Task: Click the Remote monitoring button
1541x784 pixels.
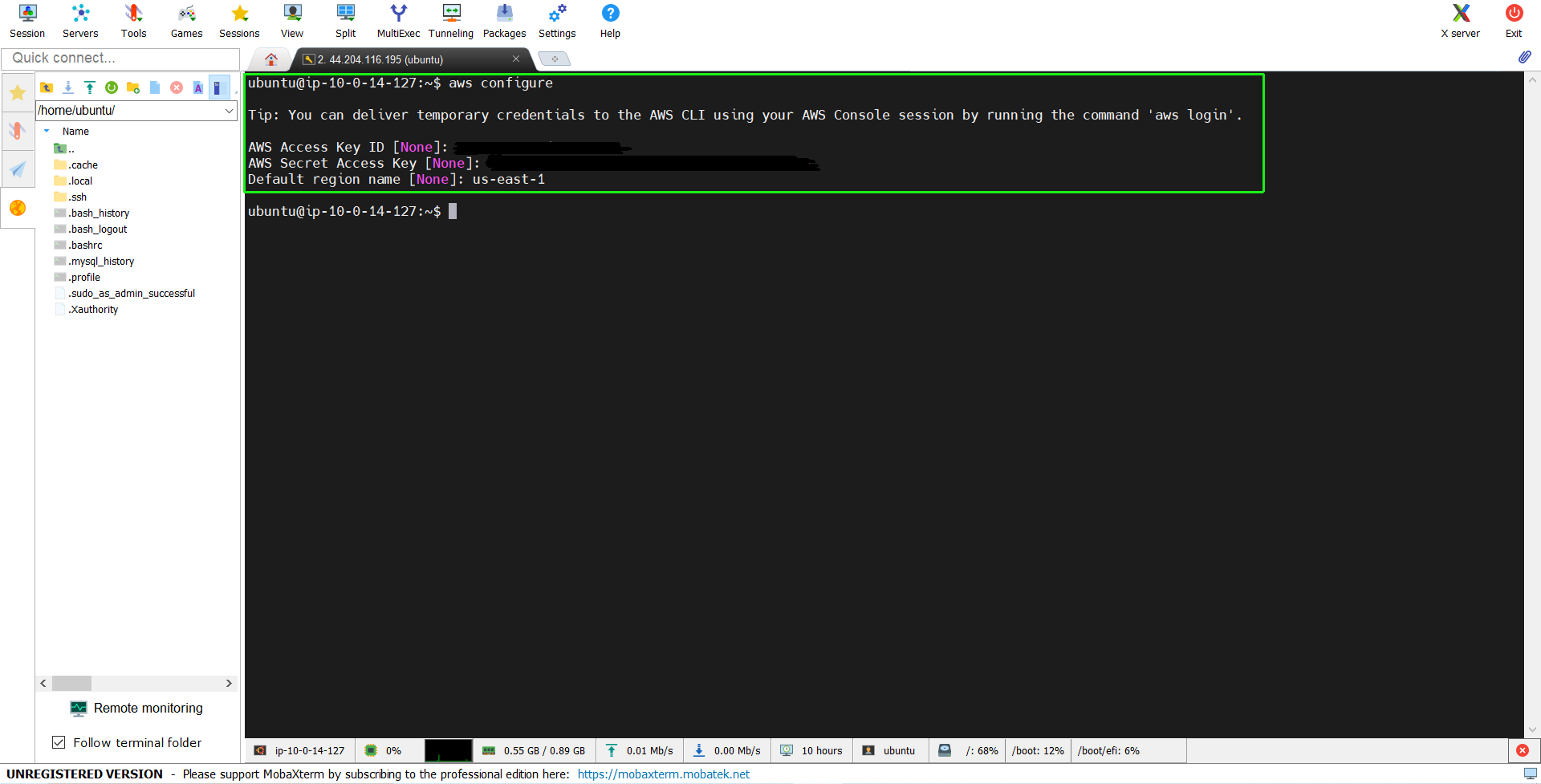Action: (137, 708)
